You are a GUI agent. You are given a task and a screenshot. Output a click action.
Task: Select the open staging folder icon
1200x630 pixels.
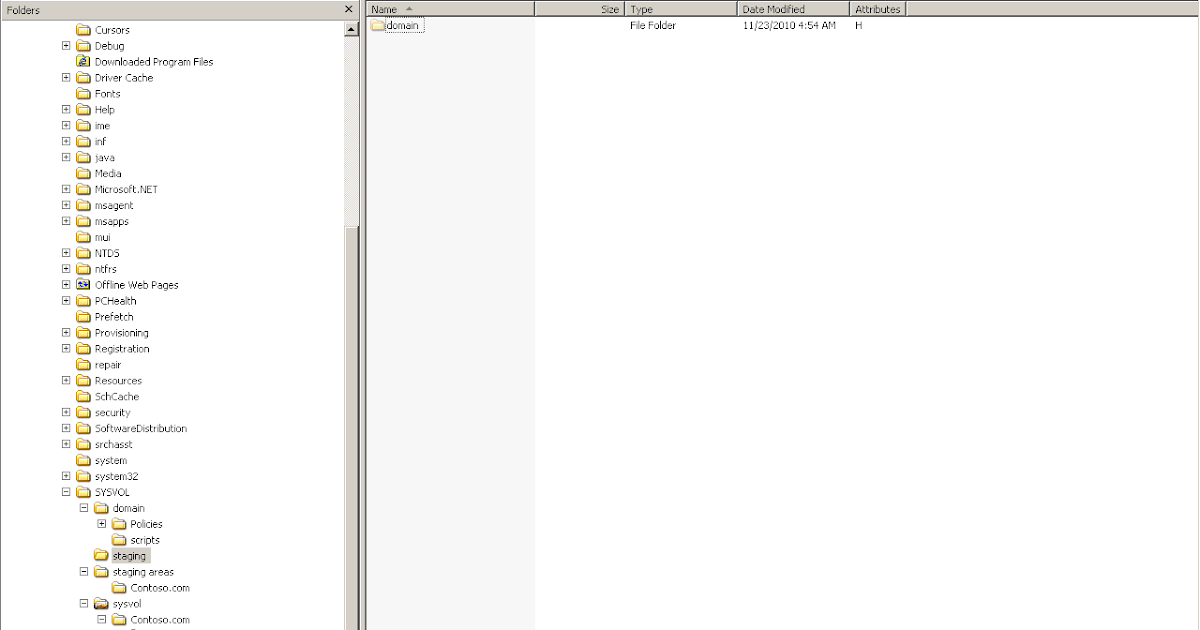point(102,555)
